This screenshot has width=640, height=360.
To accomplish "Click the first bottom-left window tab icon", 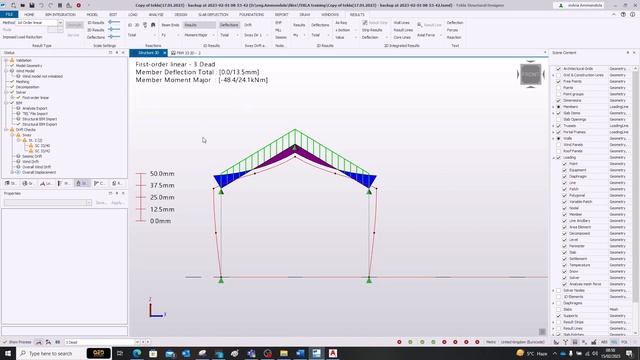I will (10, 183).
